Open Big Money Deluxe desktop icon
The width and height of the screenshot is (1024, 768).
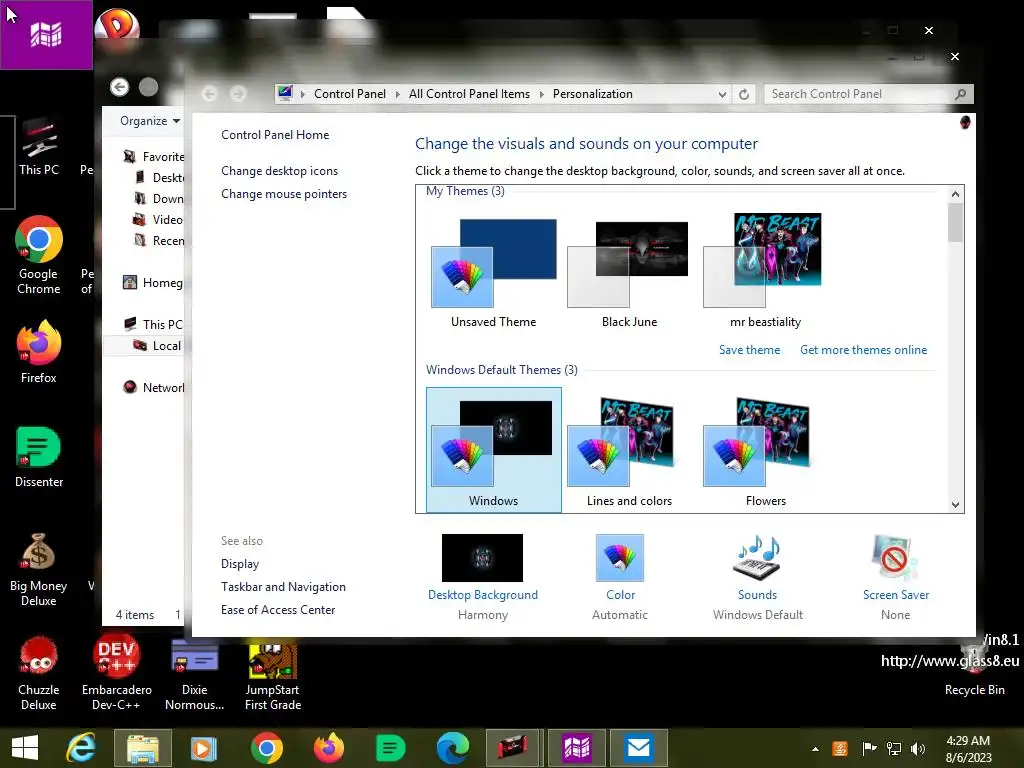(39, 569)
